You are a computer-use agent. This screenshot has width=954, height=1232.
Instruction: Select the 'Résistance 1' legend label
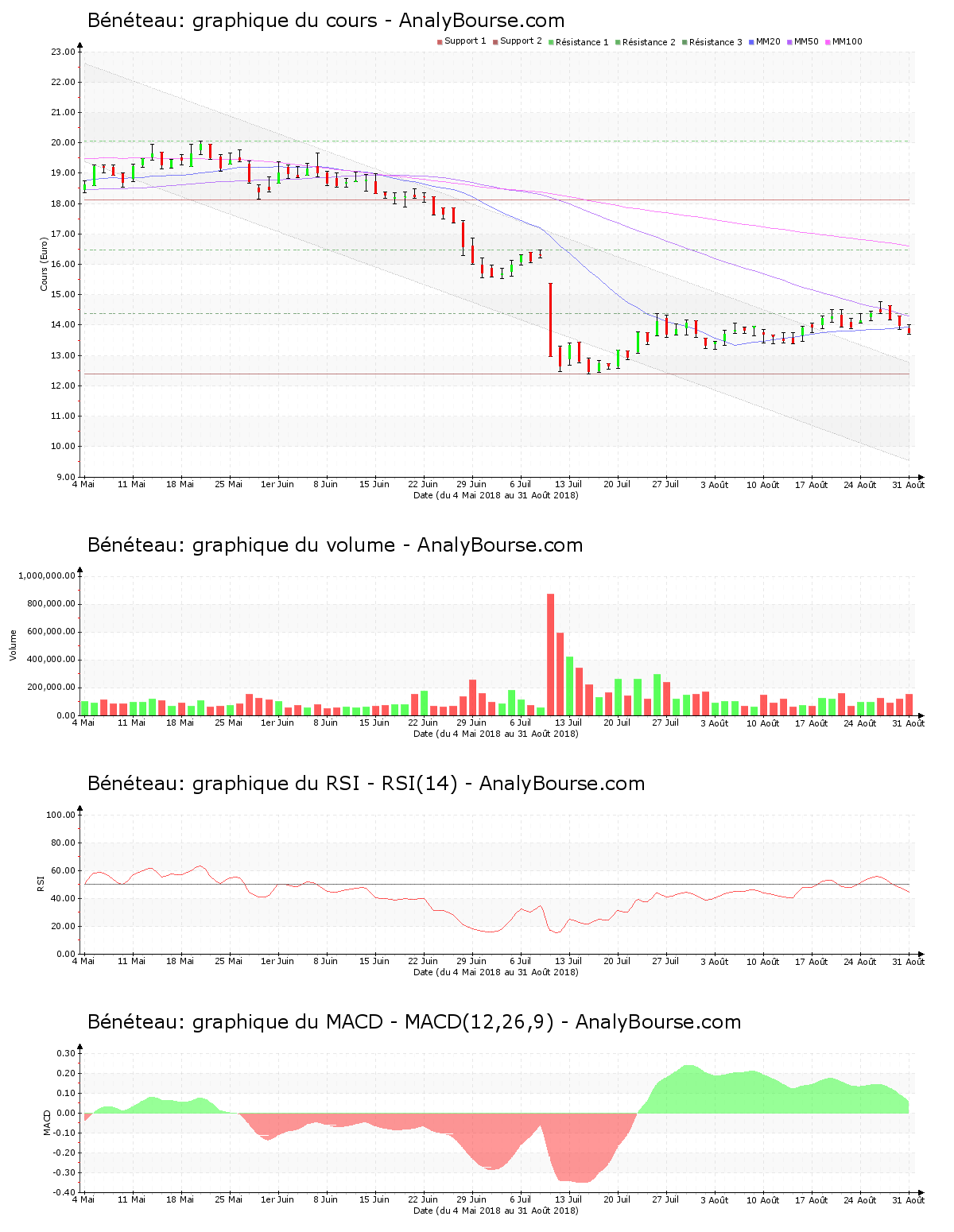click(x=582, y=42)
